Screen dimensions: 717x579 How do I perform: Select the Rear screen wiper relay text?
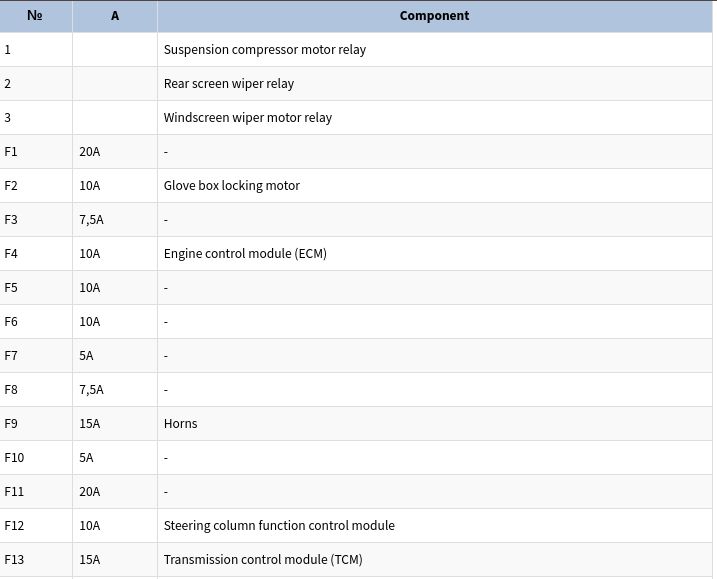pyautogui.click(x=229, y=84)
